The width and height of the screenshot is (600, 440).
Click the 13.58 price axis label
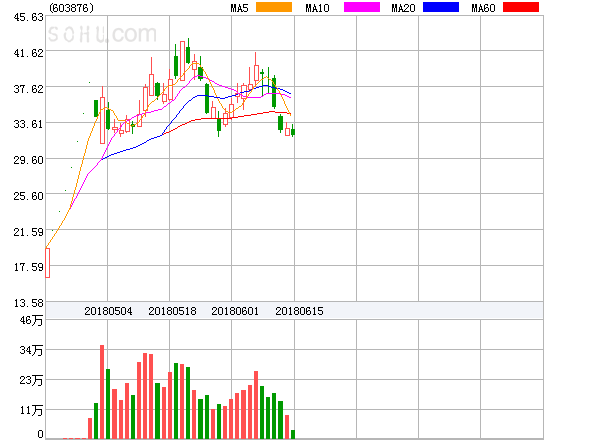[x=28, y=303]
